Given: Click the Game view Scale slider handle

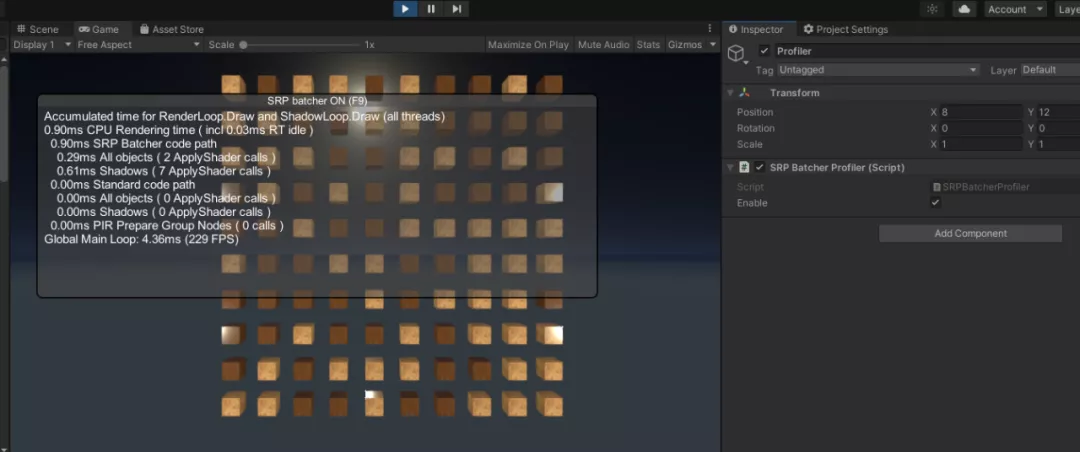Looking at the screenshot, I should 244,45.
